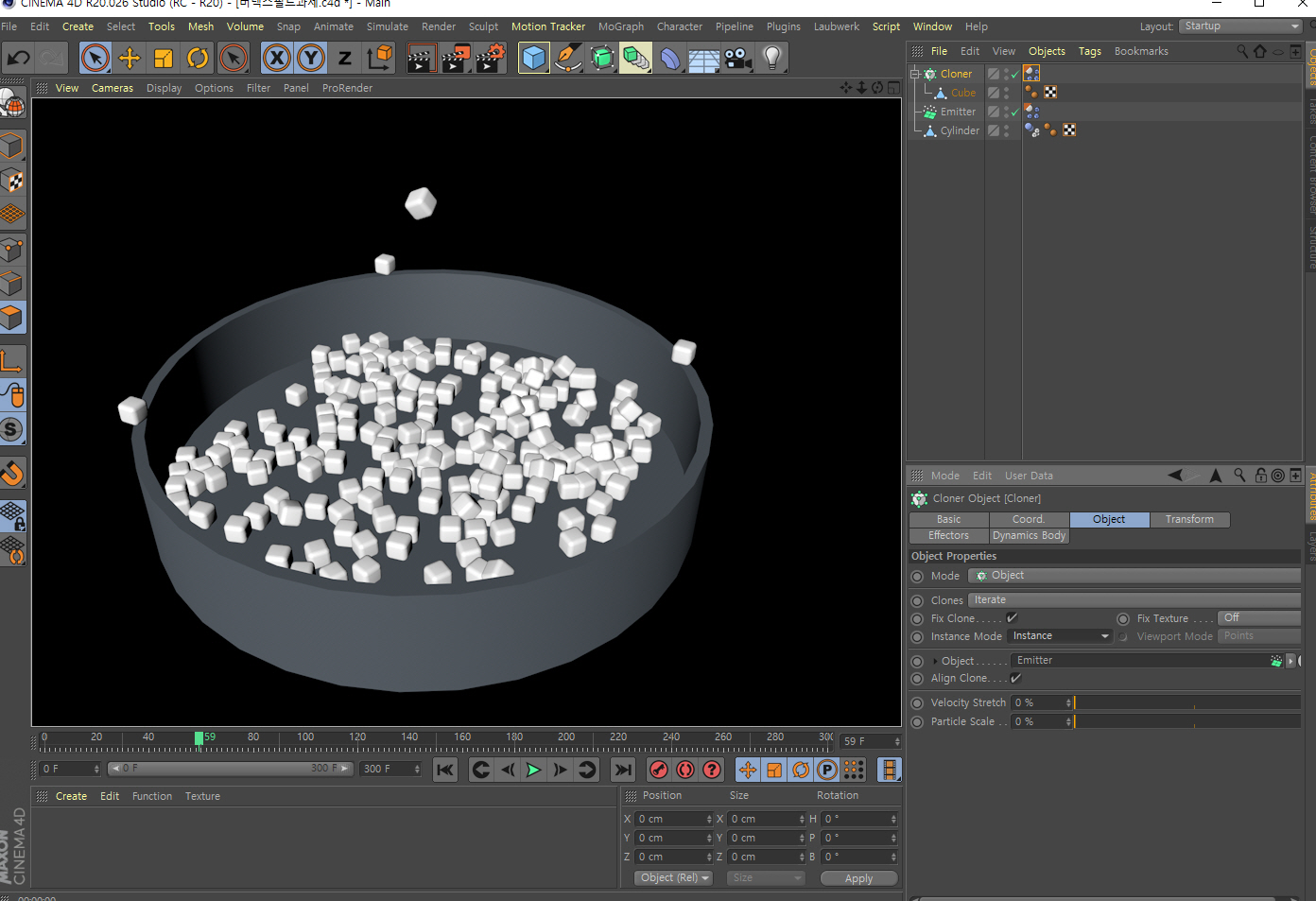Open Instance Mode dropdown
Image resolution: width=1316 pixels, height=901 pixels.
[x=1060, y=636]
